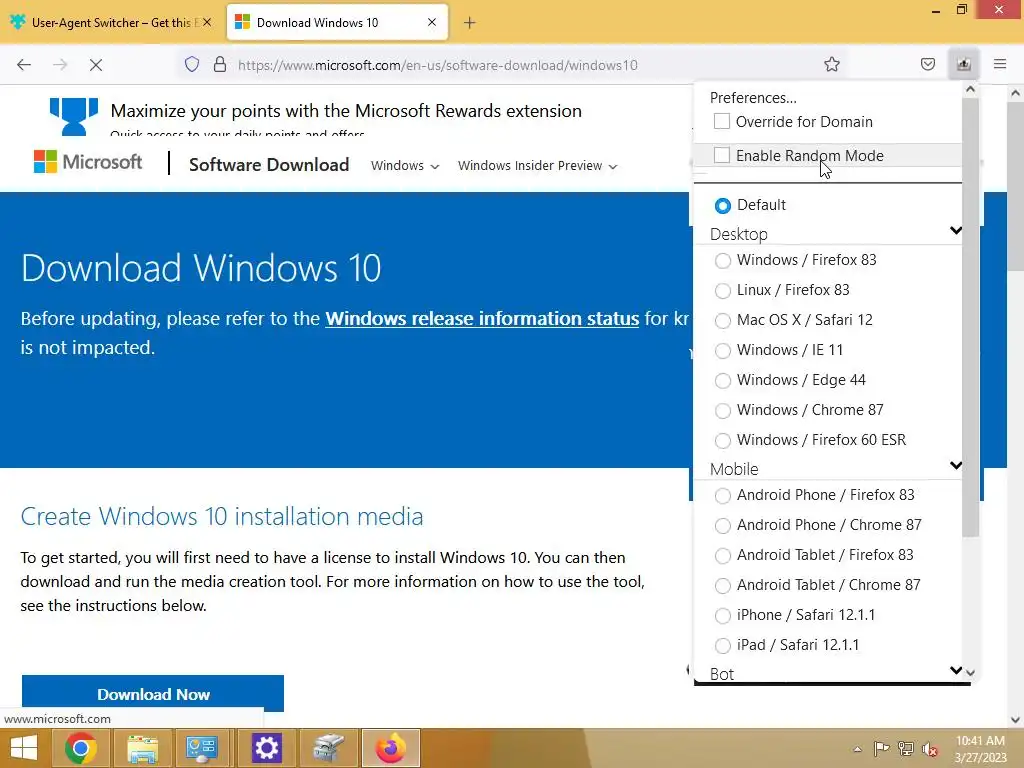
Task: Select Linux / Firefox 83 user agent
Action: pyautogui.click(x=722, y=291)
